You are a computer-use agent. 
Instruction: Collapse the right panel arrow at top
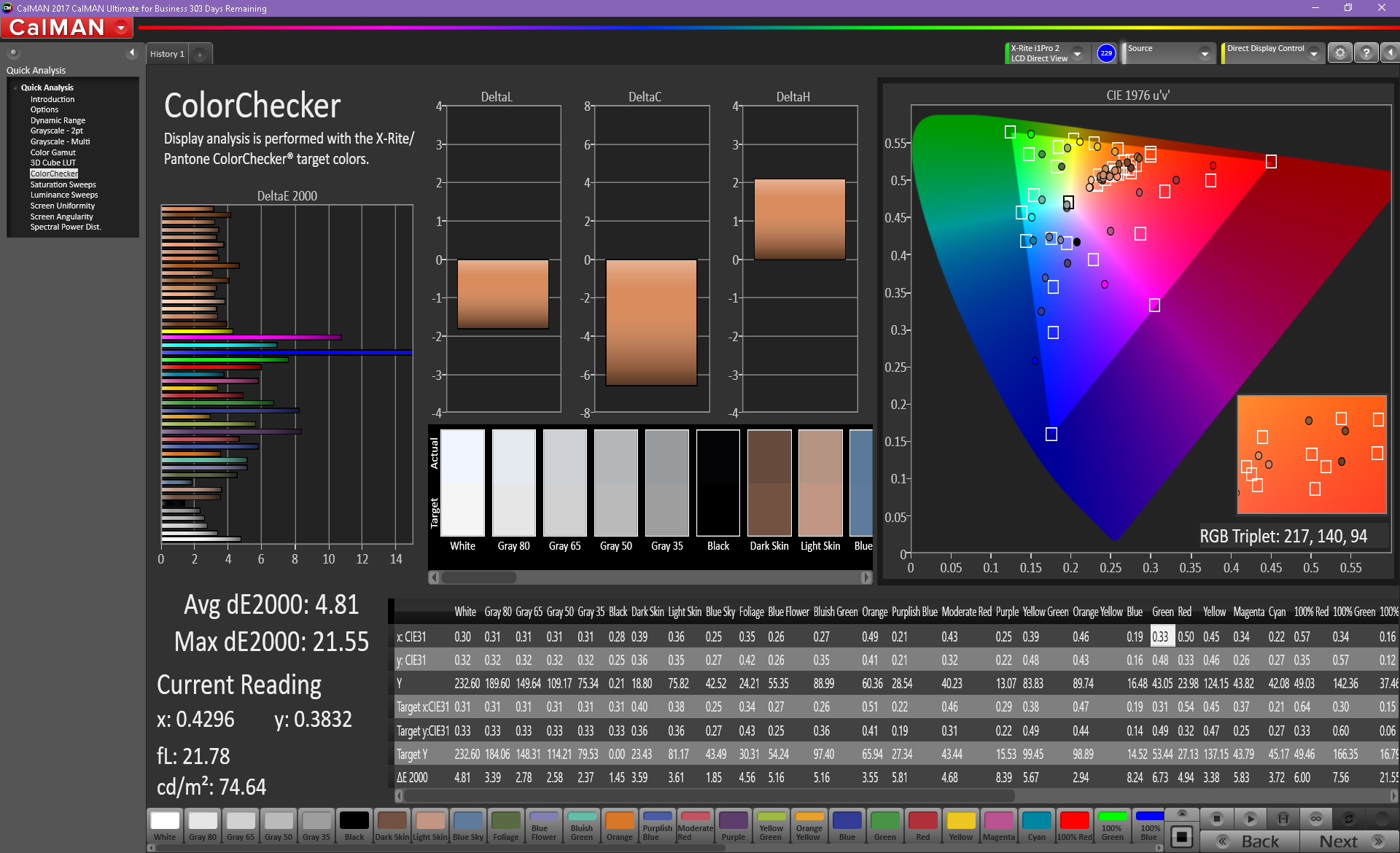(1390, 53)
